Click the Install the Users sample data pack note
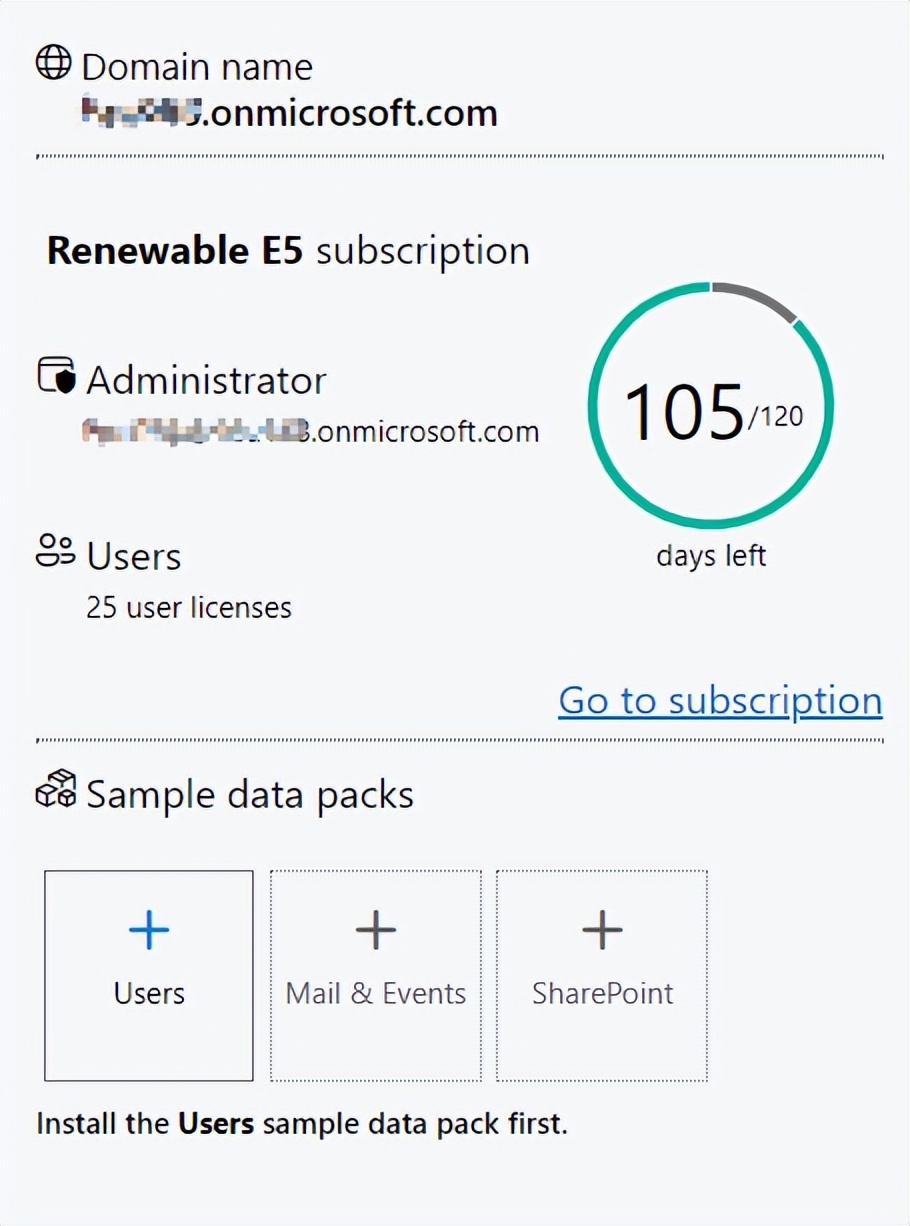This screenshot has height=1226, width=910. point(301,1123)
